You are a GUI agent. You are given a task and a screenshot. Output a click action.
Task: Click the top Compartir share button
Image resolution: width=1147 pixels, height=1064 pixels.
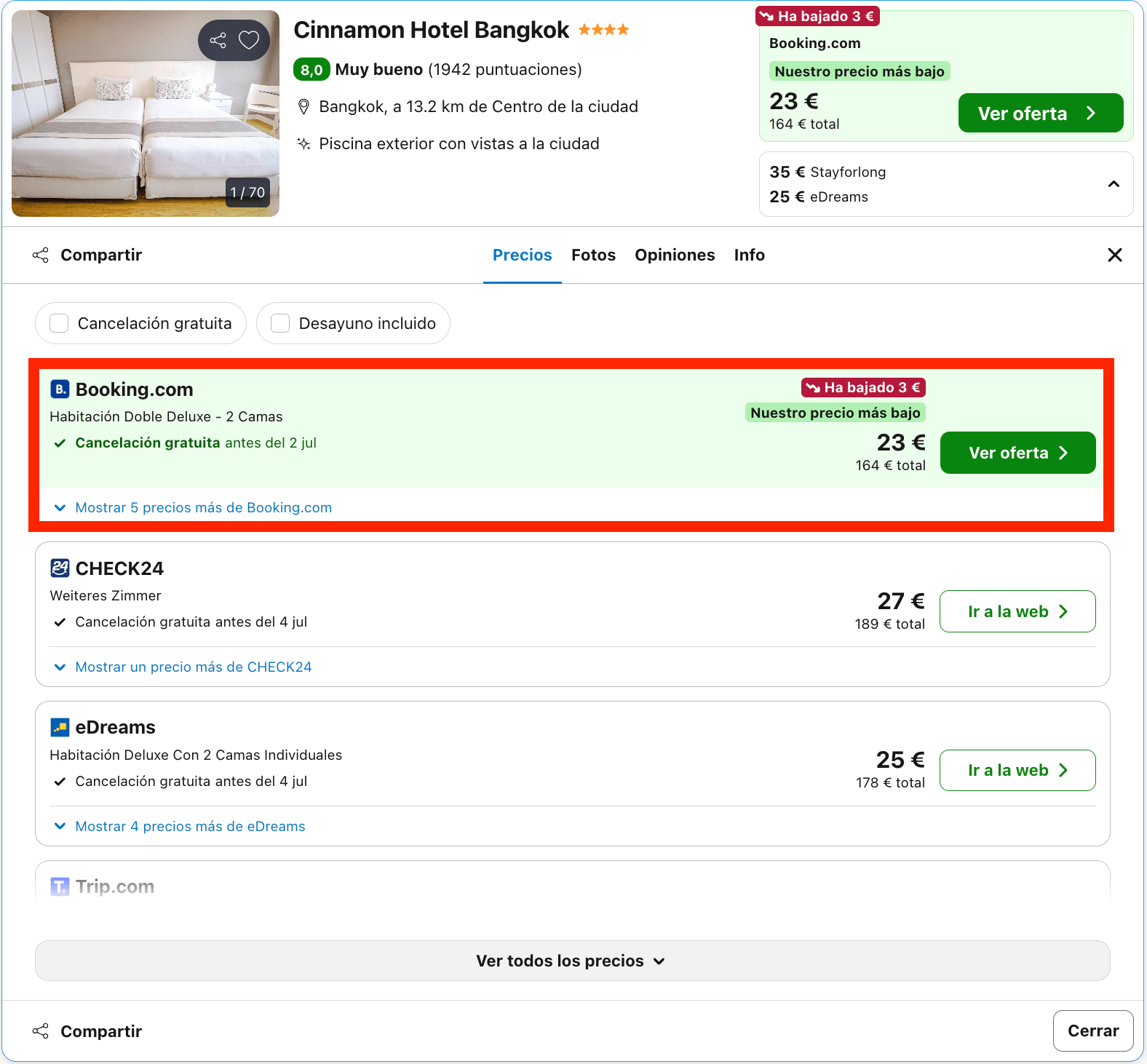coord(87,255)
